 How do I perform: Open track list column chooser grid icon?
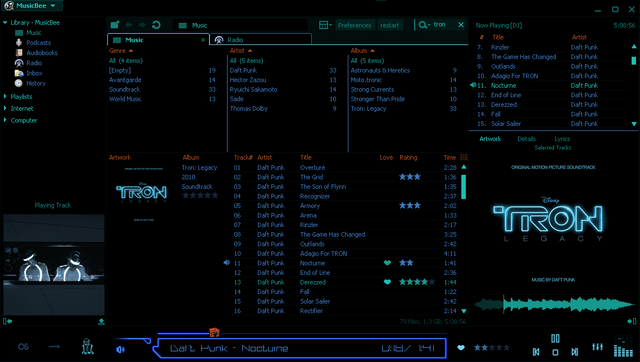pyautogui.click(x=464, y=158)
